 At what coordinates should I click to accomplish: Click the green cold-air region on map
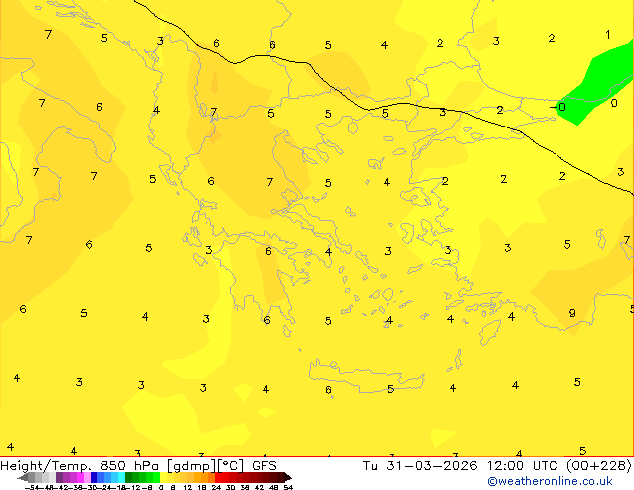point(598,80)
